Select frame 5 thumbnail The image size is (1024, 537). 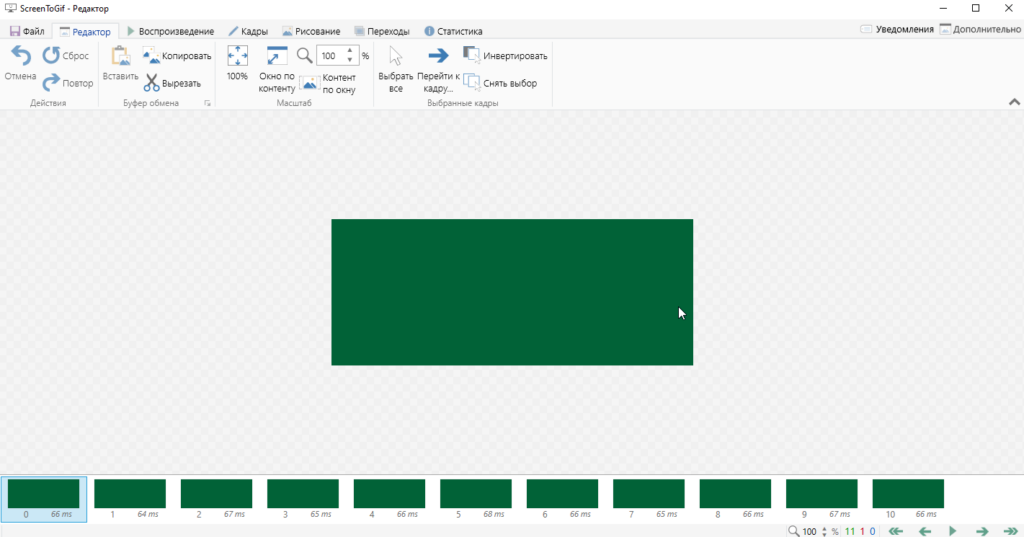coord(475,499)
